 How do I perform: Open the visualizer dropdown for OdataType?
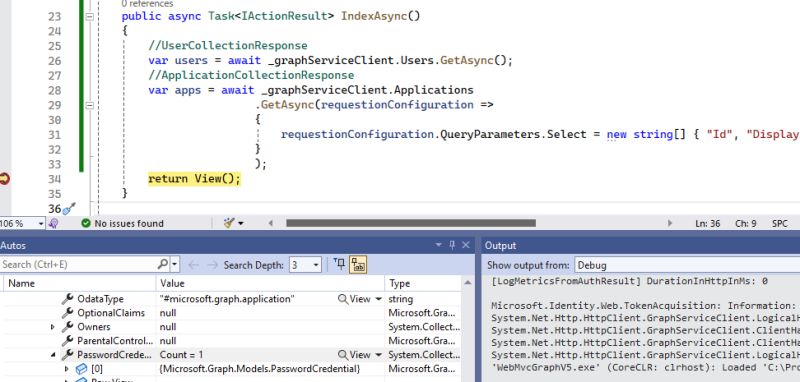pos(379,299)
